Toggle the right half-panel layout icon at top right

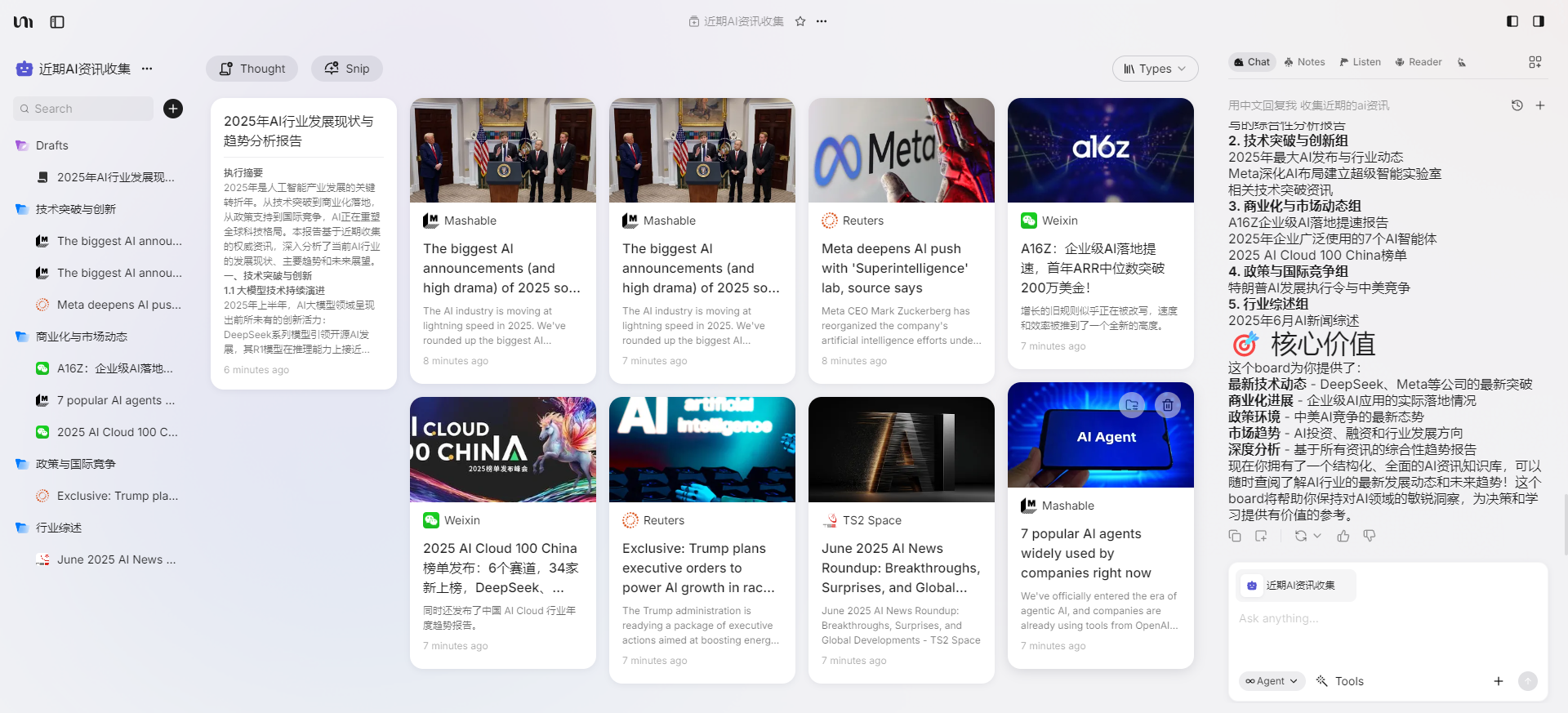[x=1539, y=21]
